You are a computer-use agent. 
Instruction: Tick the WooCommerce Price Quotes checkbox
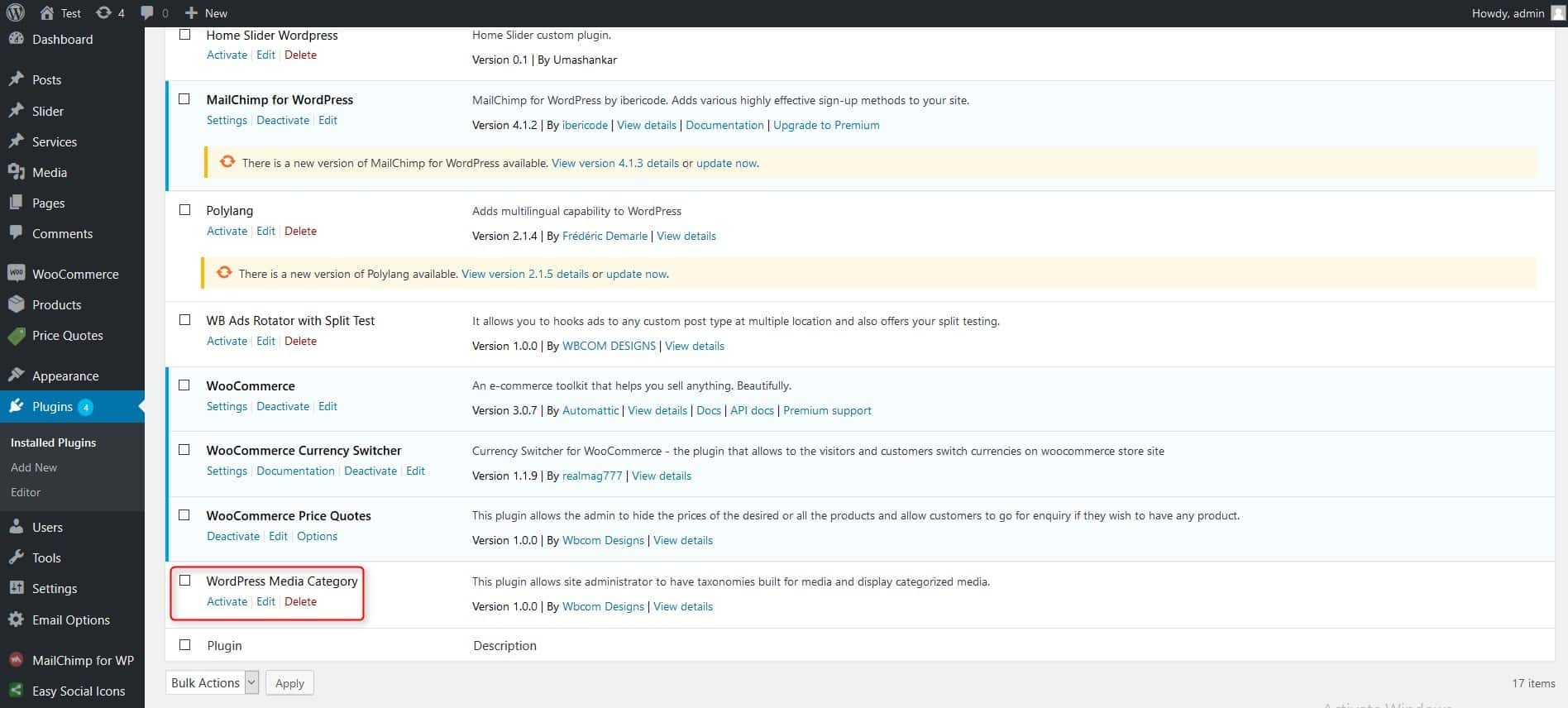(185, 514)
